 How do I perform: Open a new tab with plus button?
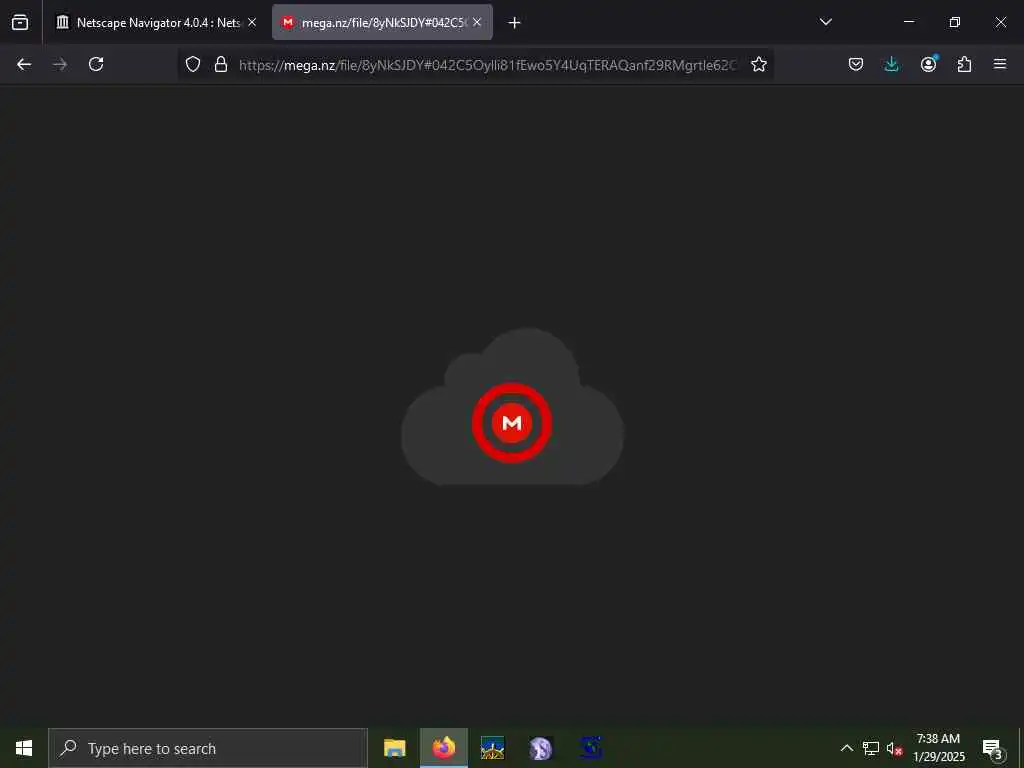515,23
